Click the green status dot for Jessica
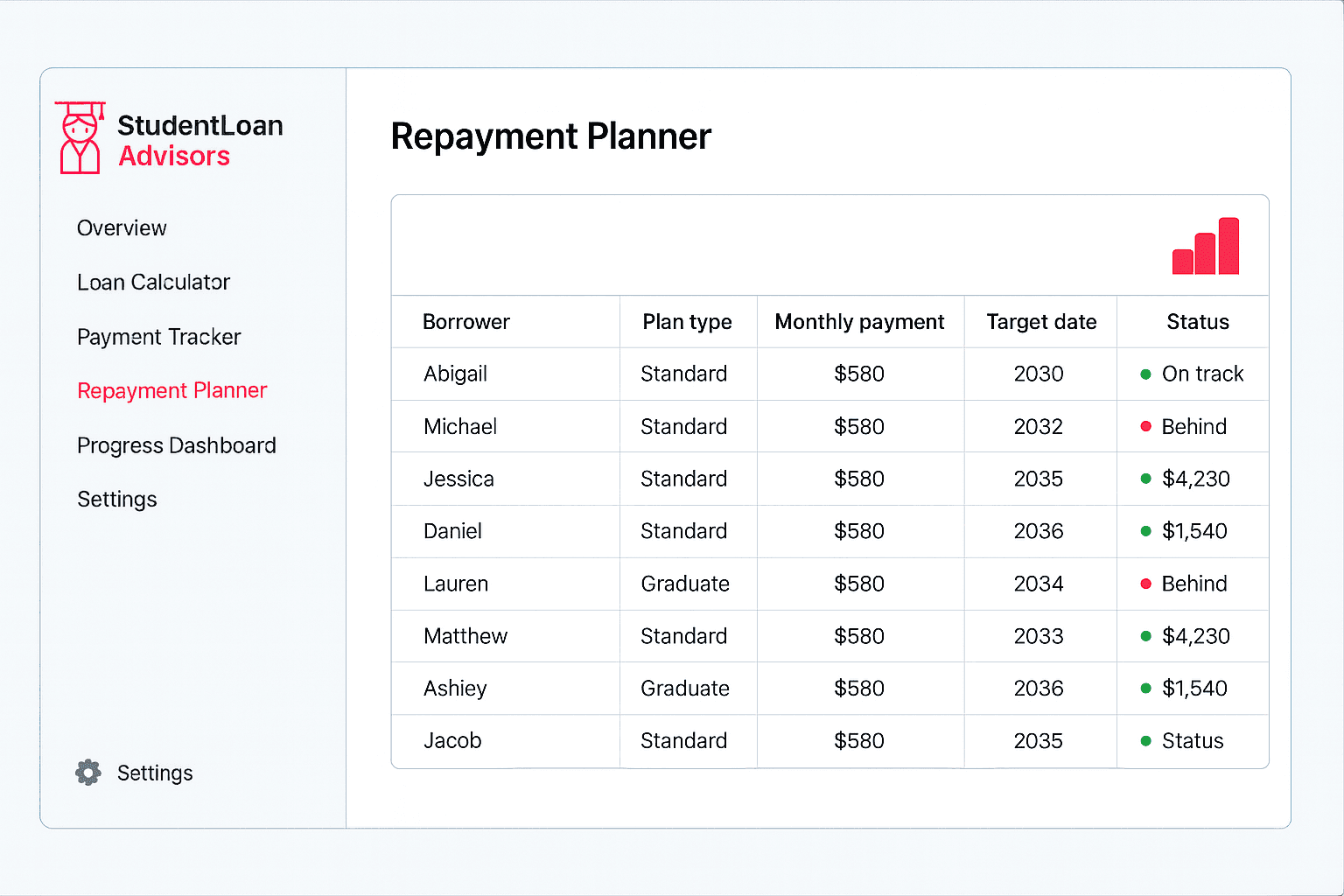The width and height of the screenshot is (1344, 896). click(x=1145, y=479)
